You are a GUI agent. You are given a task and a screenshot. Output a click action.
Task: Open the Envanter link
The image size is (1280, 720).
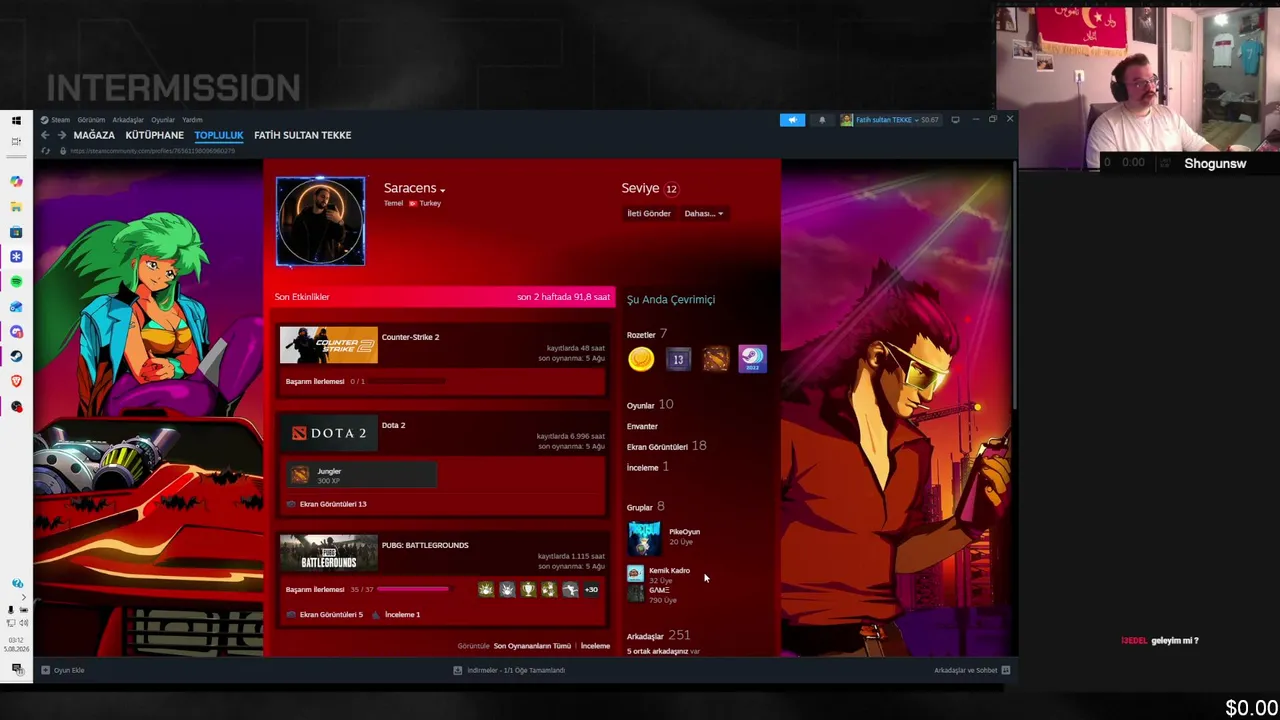pos(642,426)
